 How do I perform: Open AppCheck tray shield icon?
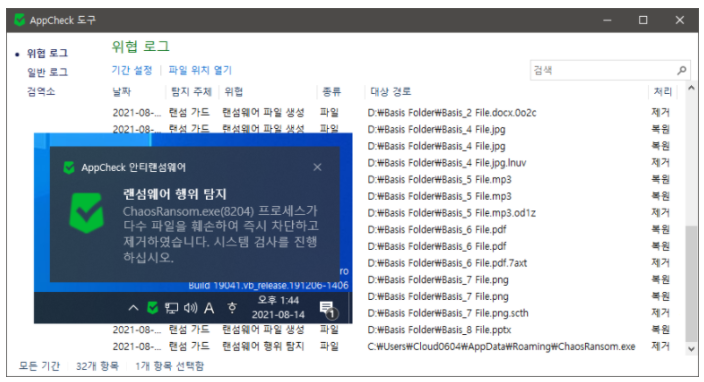(x=153, y=307)
